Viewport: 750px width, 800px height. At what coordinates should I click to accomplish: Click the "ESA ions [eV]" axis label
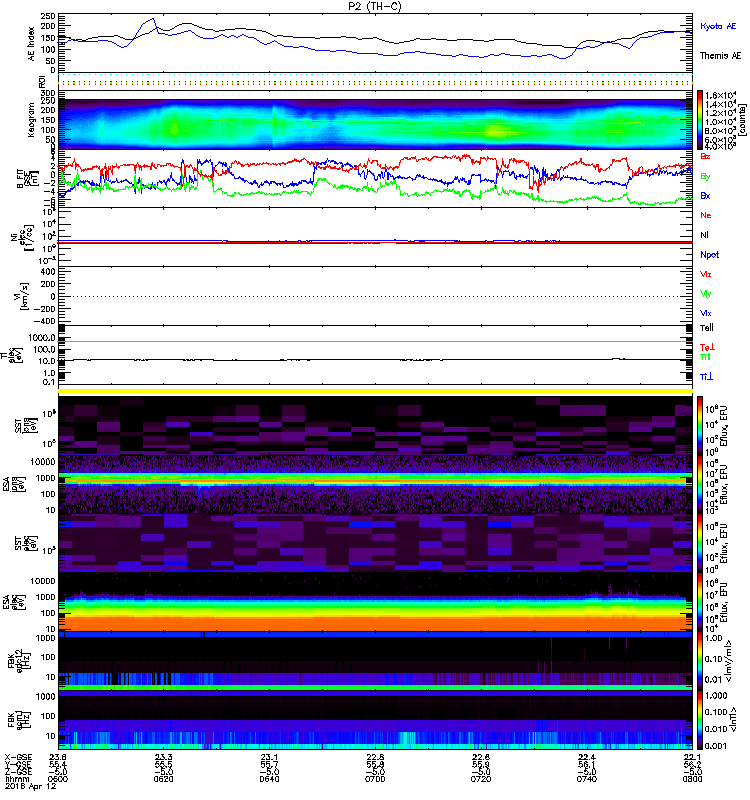pyautogui.click(x=14, y=484)
